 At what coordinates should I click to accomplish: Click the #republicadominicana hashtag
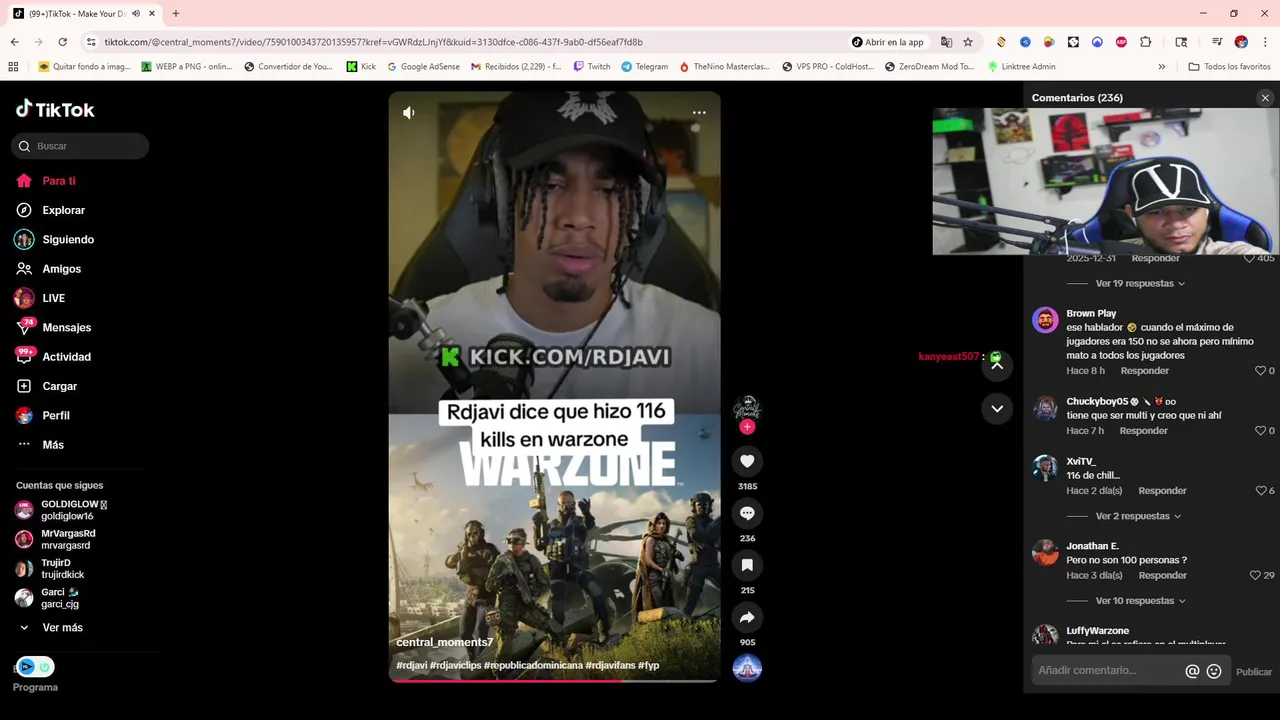[533, 666]
